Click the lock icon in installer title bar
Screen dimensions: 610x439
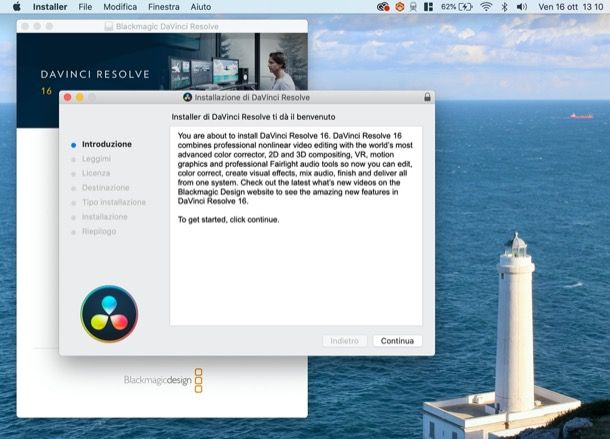pos(427,97)
